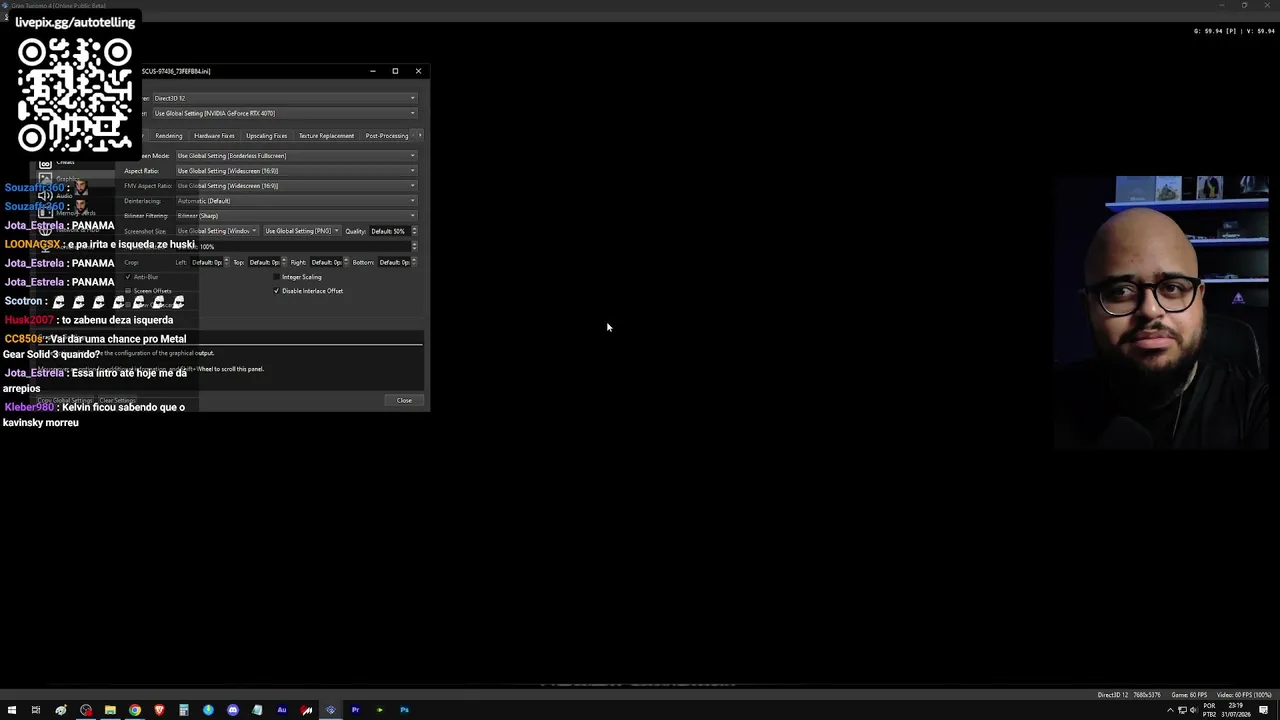Open the Bilinear Filtering dropdown
Screen dimensions: 1280x720
coord(296,216)
